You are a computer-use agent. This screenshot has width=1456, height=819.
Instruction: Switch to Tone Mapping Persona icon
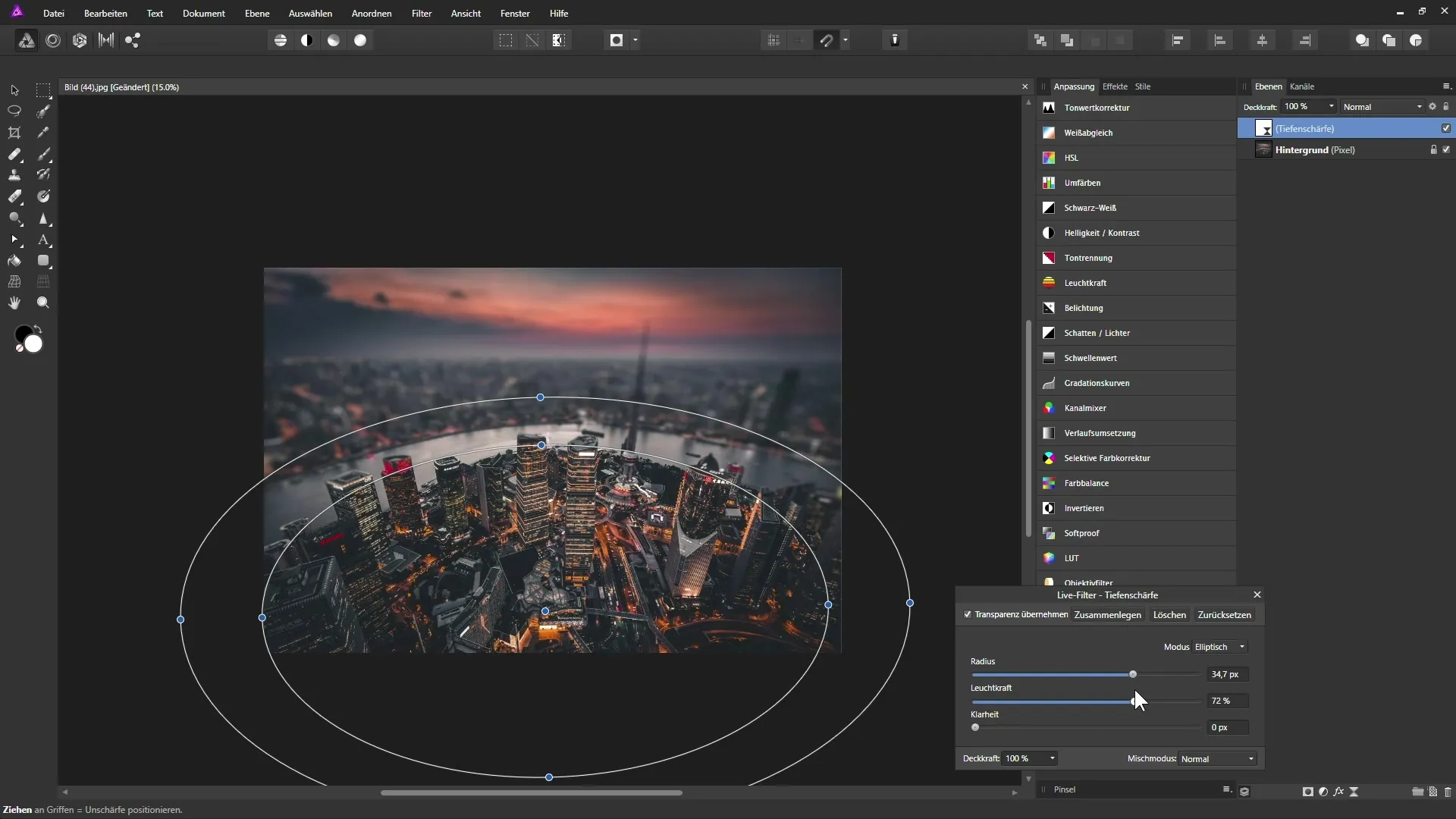[x=106, y=40]
